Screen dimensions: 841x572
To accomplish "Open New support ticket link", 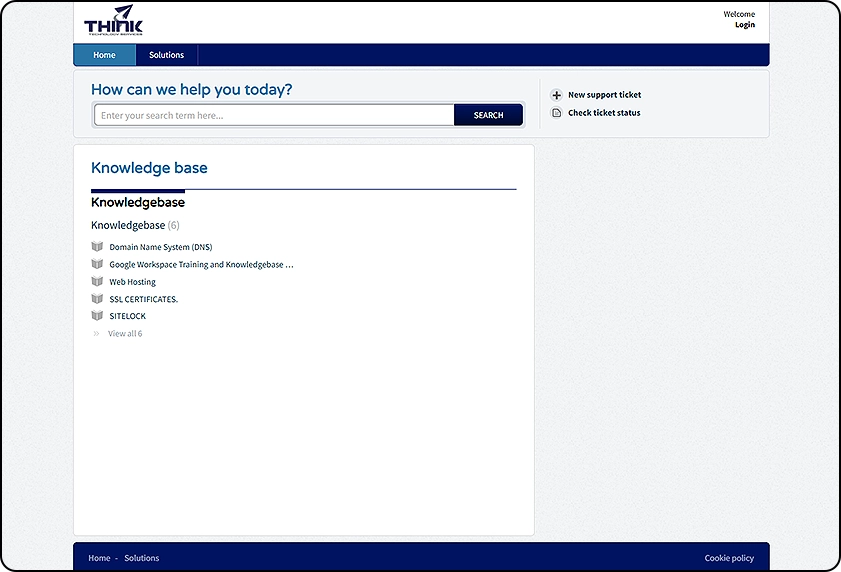I will (604, 95).
